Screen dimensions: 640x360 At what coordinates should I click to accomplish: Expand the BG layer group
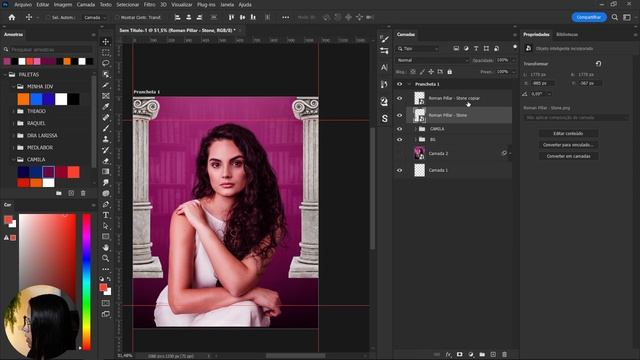tap(416, 140)
